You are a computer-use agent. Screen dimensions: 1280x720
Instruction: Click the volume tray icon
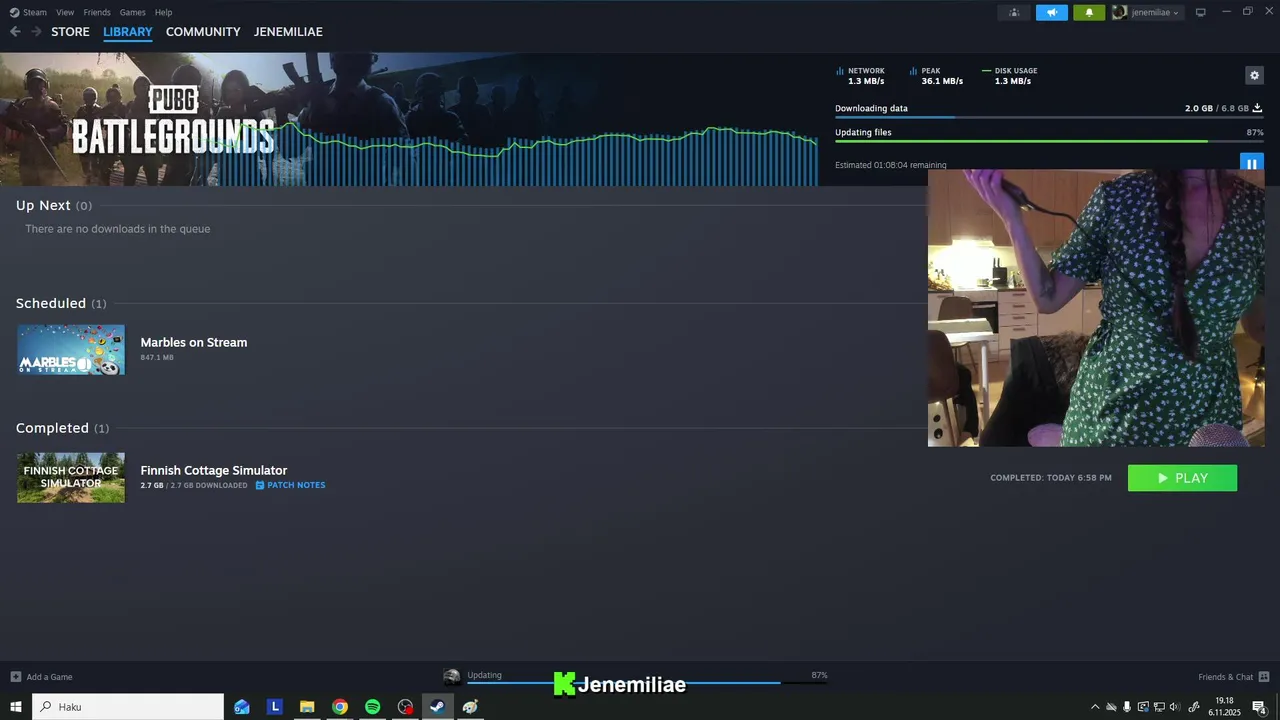point(1175,707)
